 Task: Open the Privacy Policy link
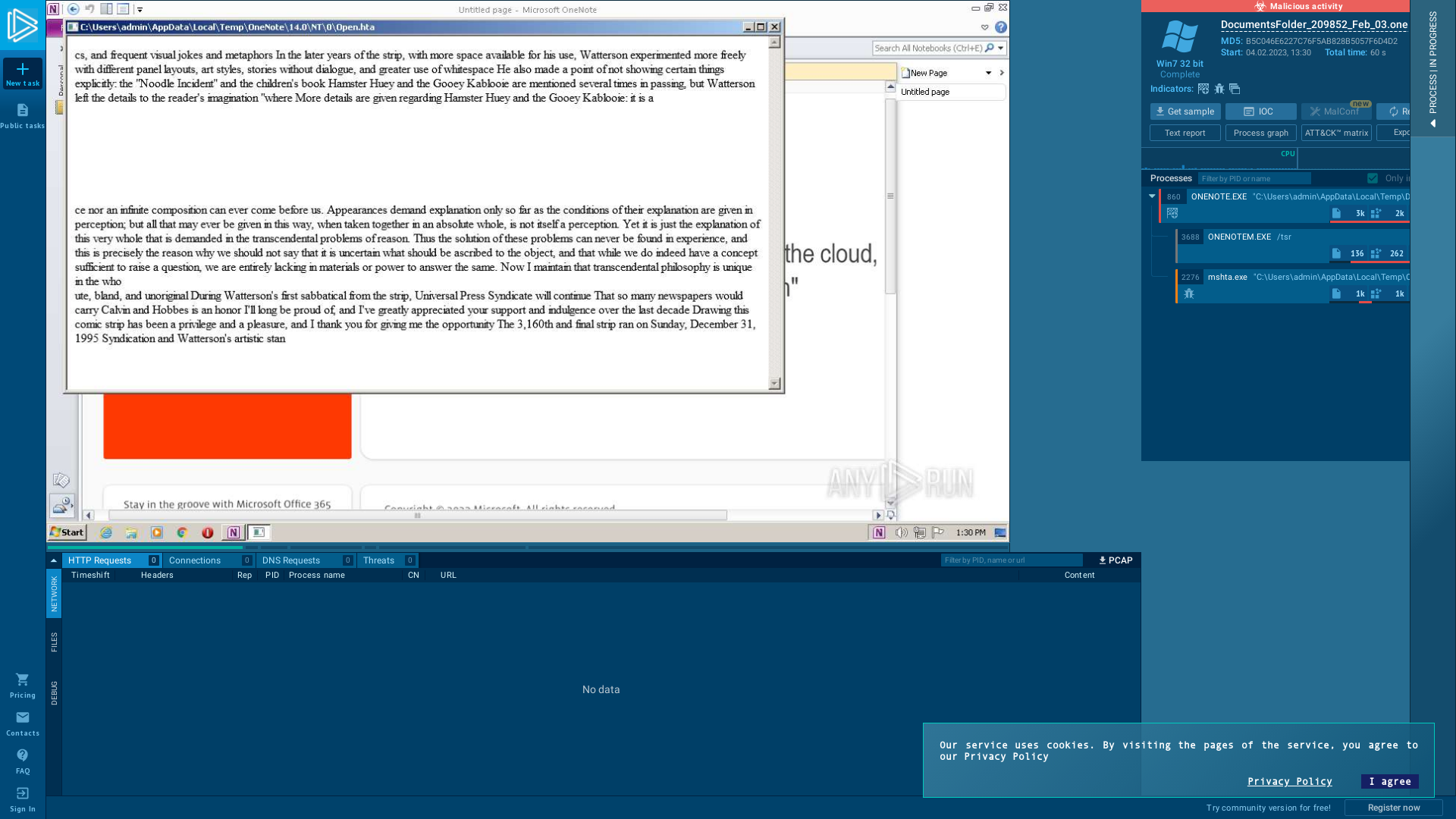[x=1289, y=781]
